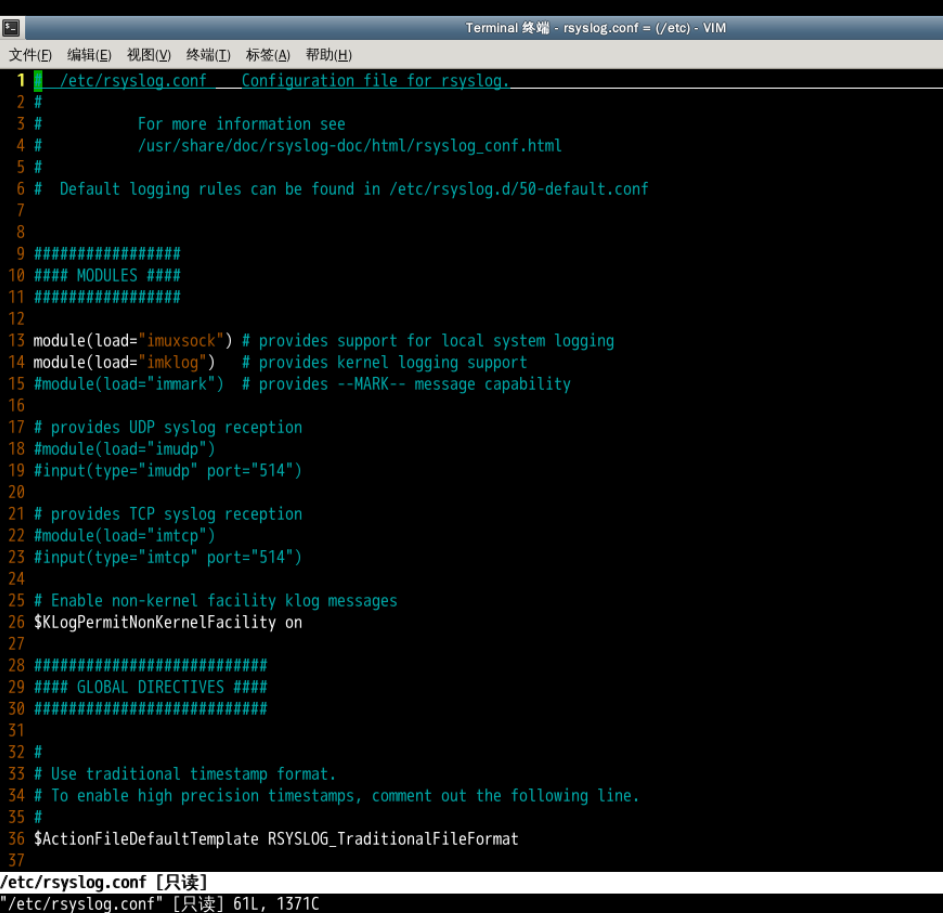The height and width of the screenshot is (913, 943).
Task: Open the 帮助(H) menu
Action: (328, 55)
